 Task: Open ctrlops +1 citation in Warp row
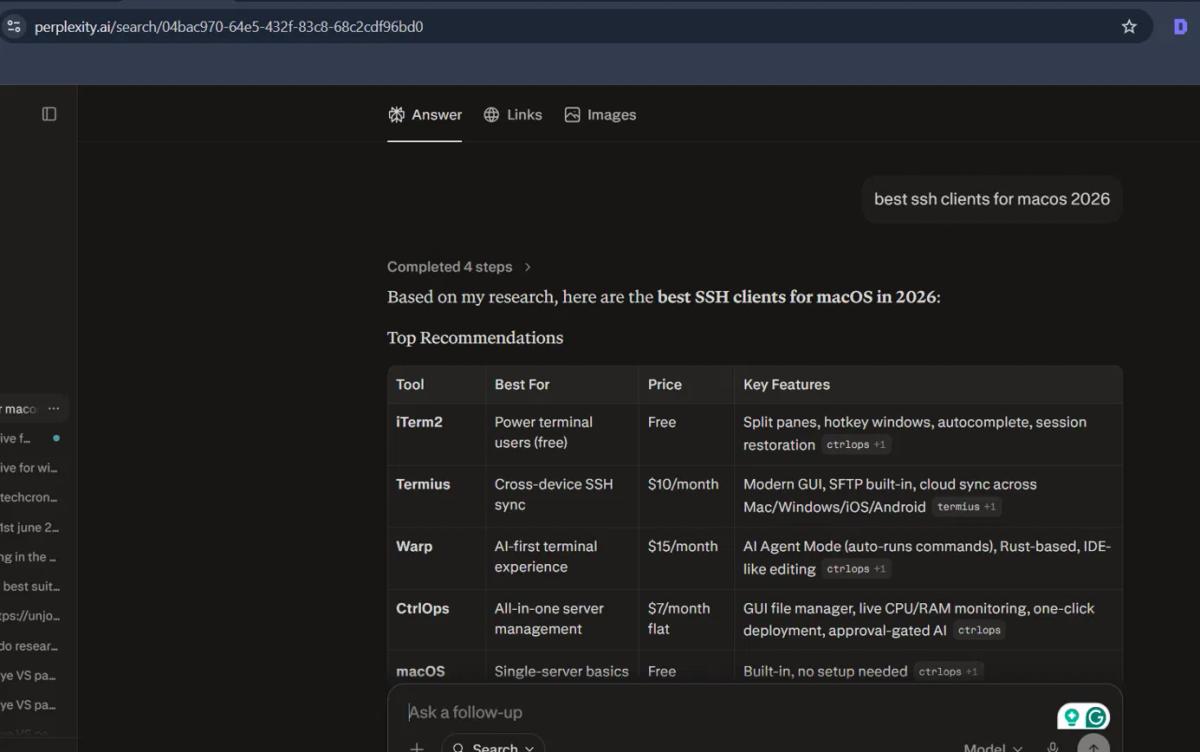tap(856, 569)
